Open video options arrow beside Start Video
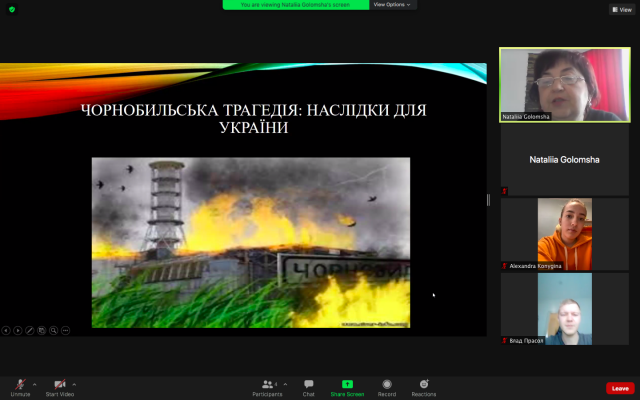Screen dimensions: 640x400 tap(74, 384)
